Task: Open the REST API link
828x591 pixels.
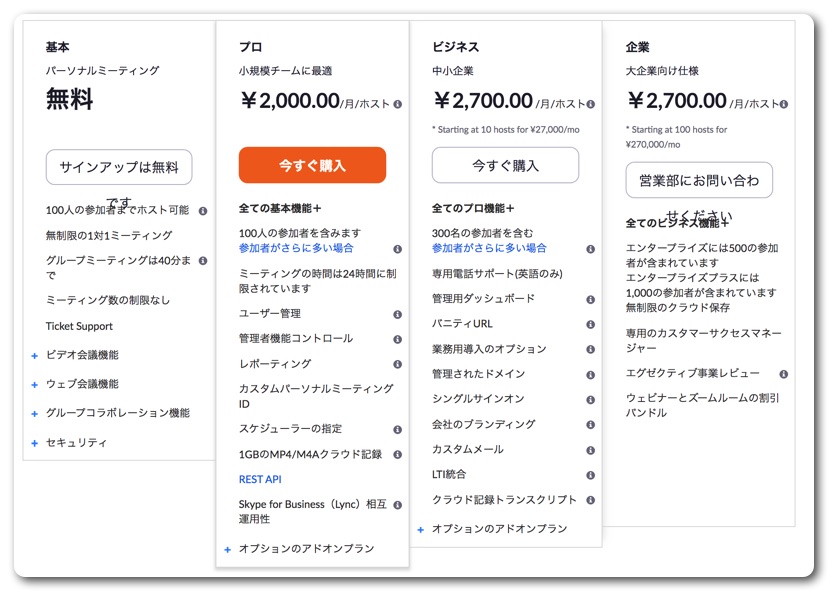Action: coord(260,479)
